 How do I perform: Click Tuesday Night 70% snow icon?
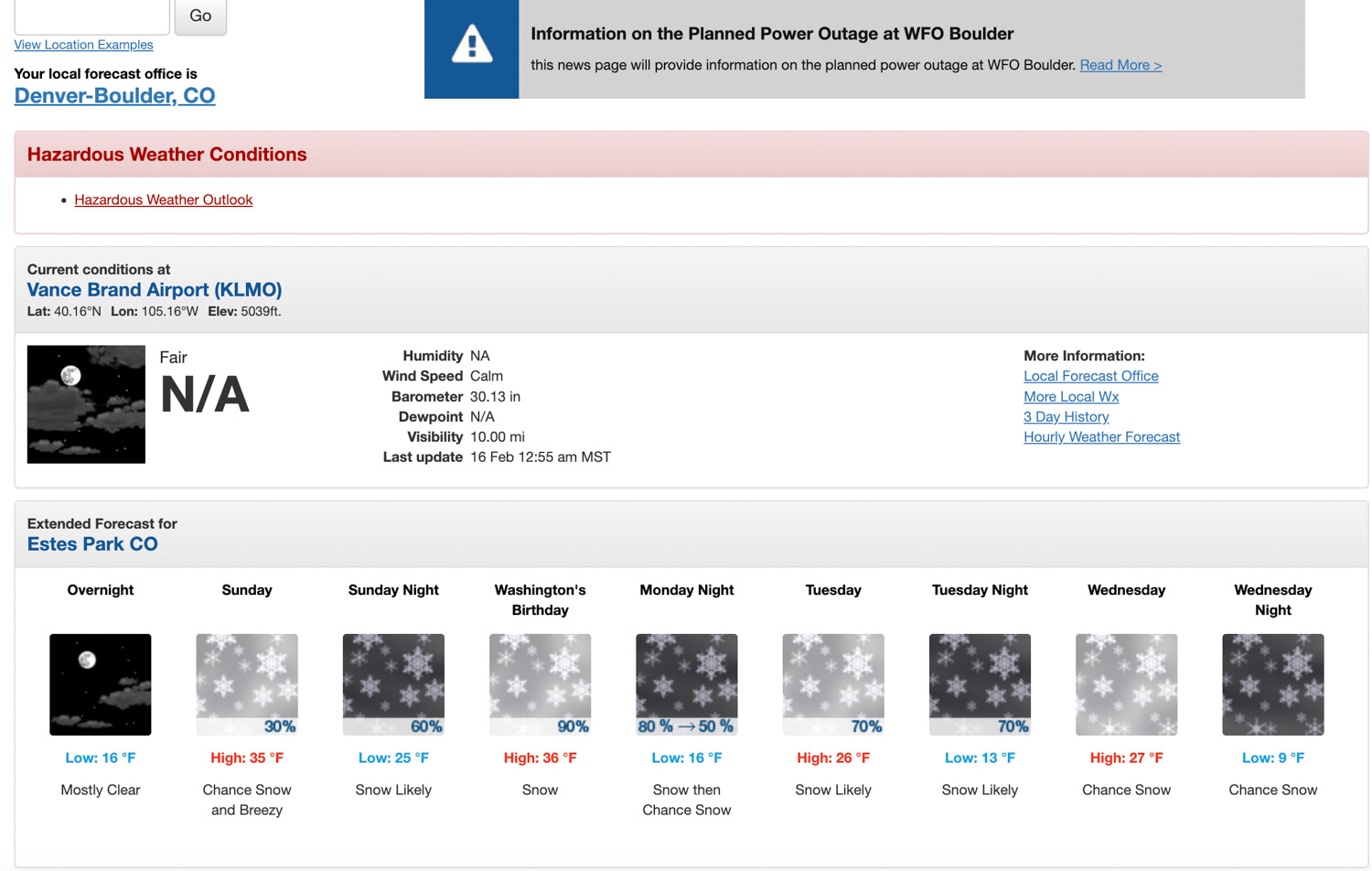coord(980,684)
